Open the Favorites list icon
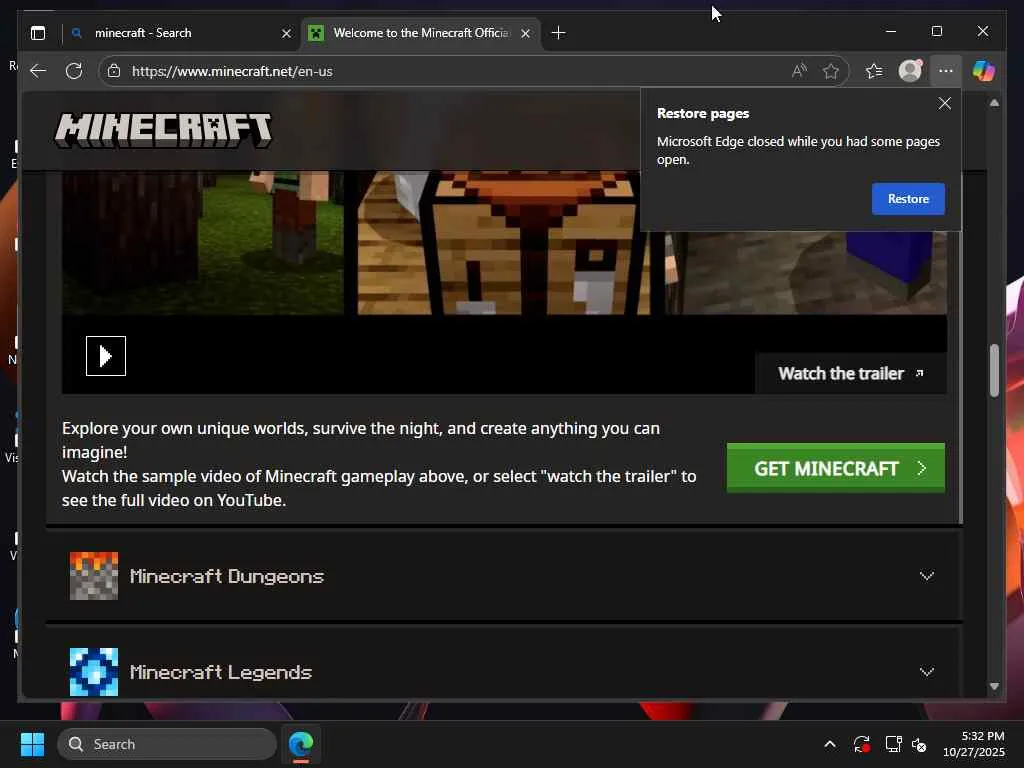The image size is (1024, 768). (874, 71)
